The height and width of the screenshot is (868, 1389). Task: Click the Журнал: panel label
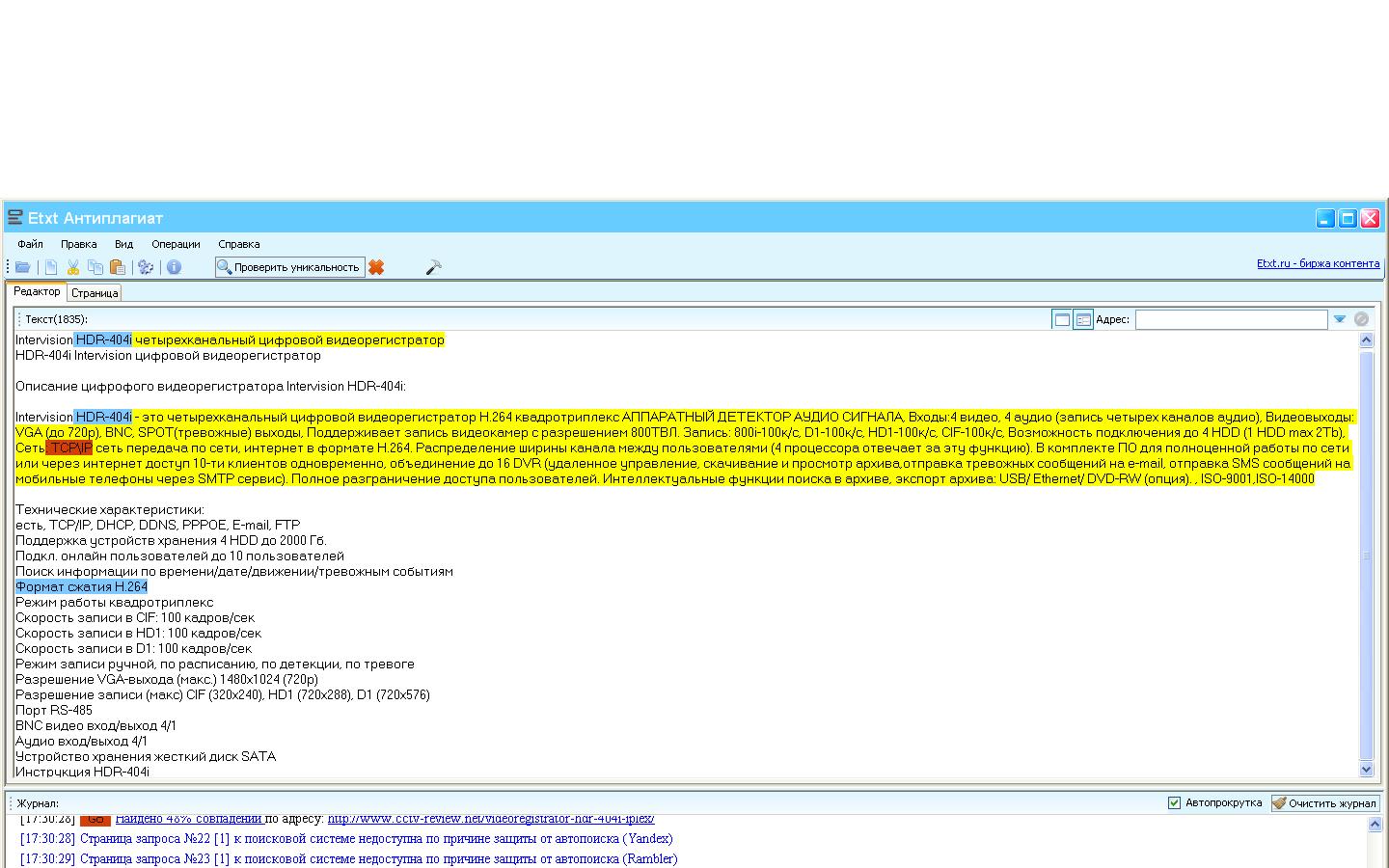[38, 802]
